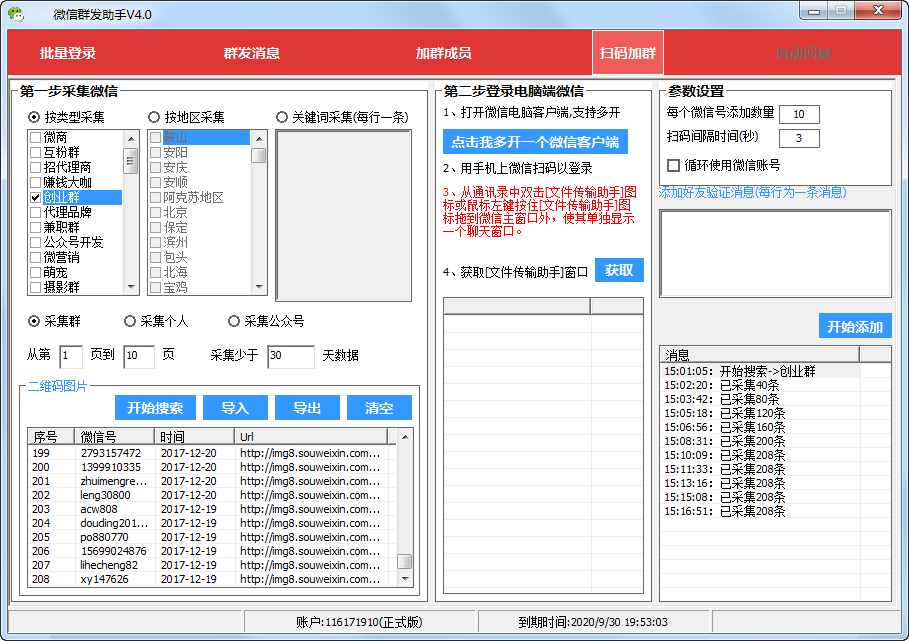Click the 导出 button
This screenshot has height=641, width=909.
[x=307, y=408]
